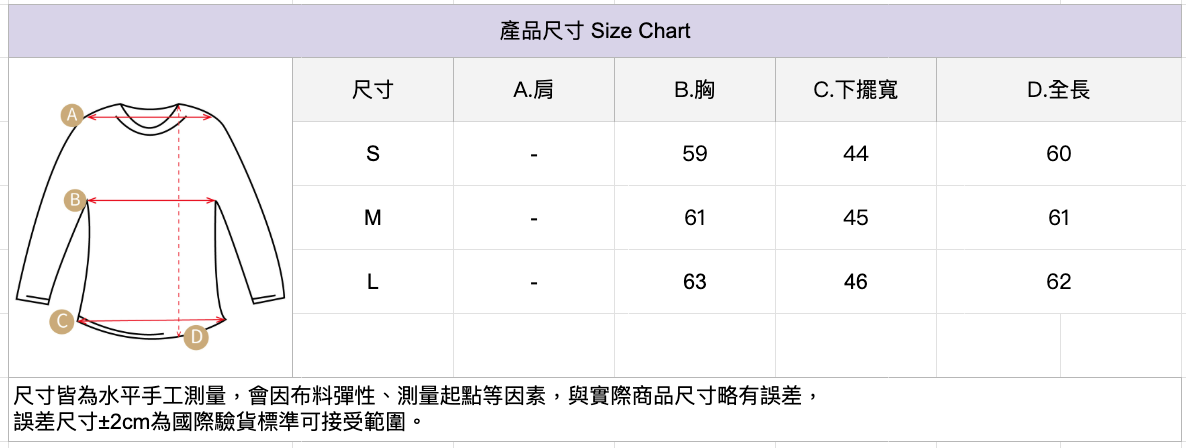Select the L size row label

[x=373, y=282]
